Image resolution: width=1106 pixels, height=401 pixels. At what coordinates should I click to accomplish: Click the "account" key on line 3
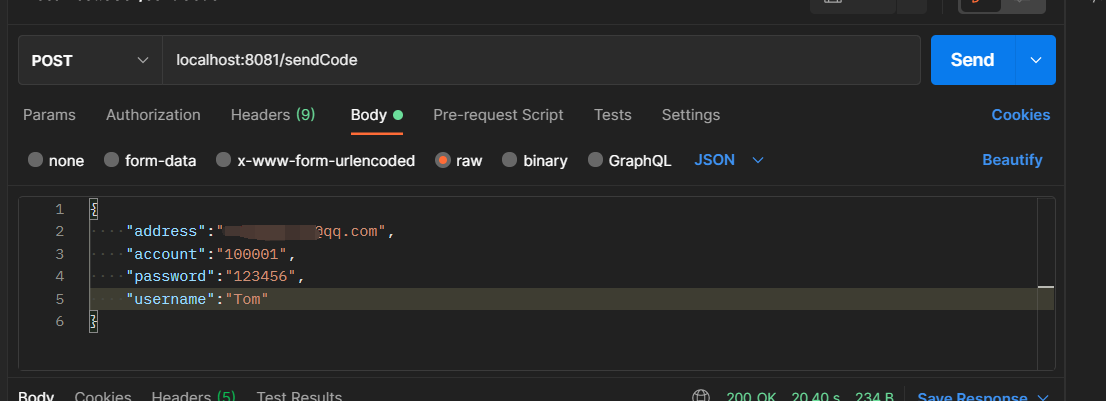pos(166,254)
